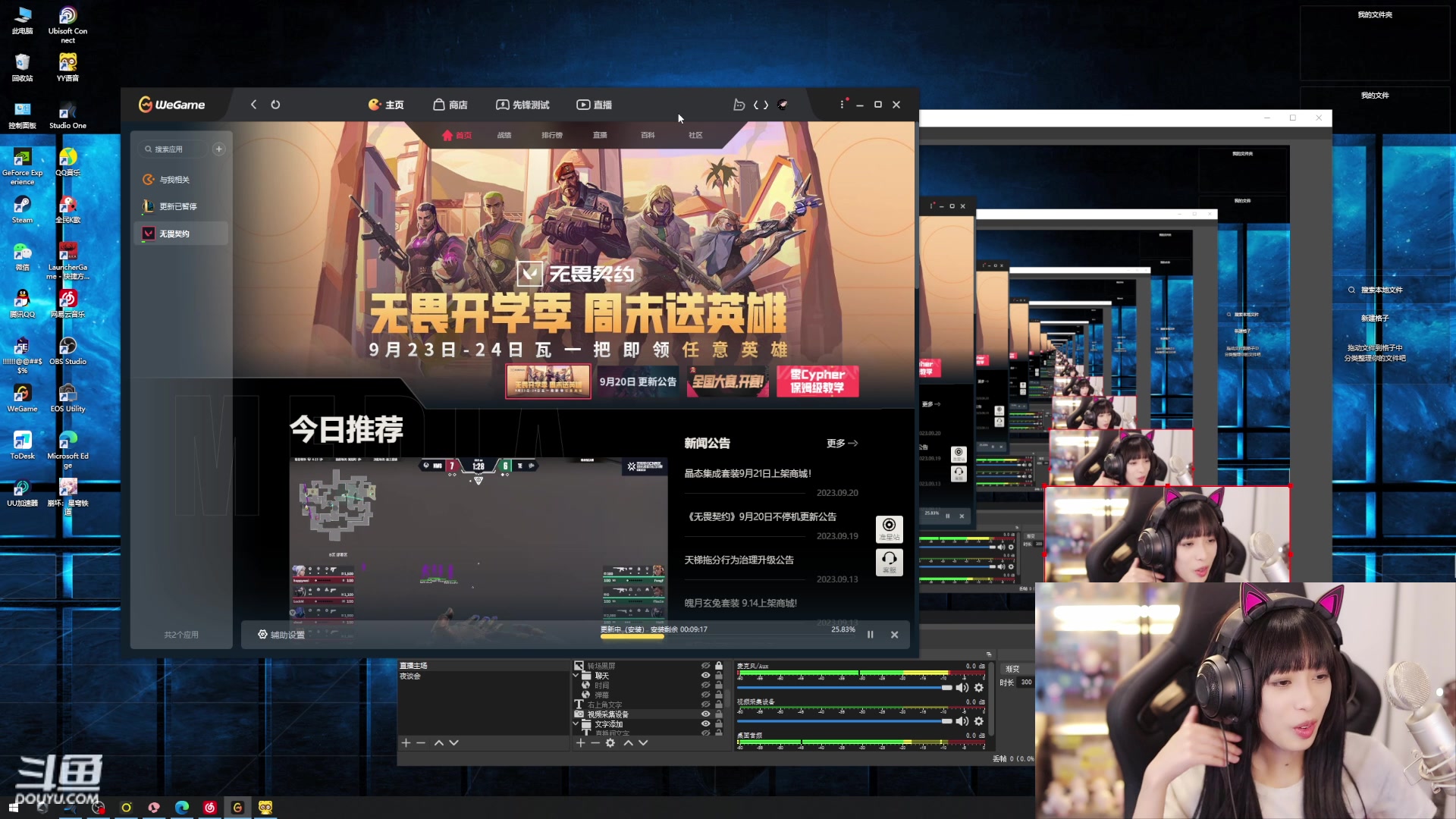Select 更新已暂停 item in WeGame sidebar
The image size is (1456, 819).
point(180,206)
